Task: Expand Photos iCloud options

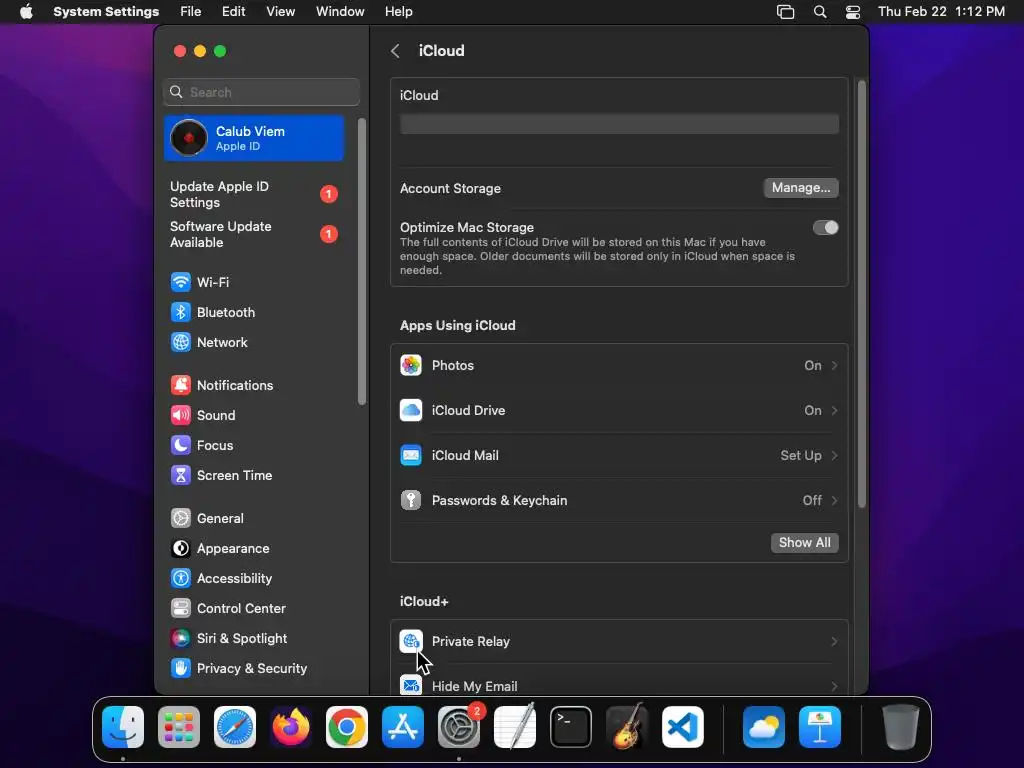Action: click(619, 366)
